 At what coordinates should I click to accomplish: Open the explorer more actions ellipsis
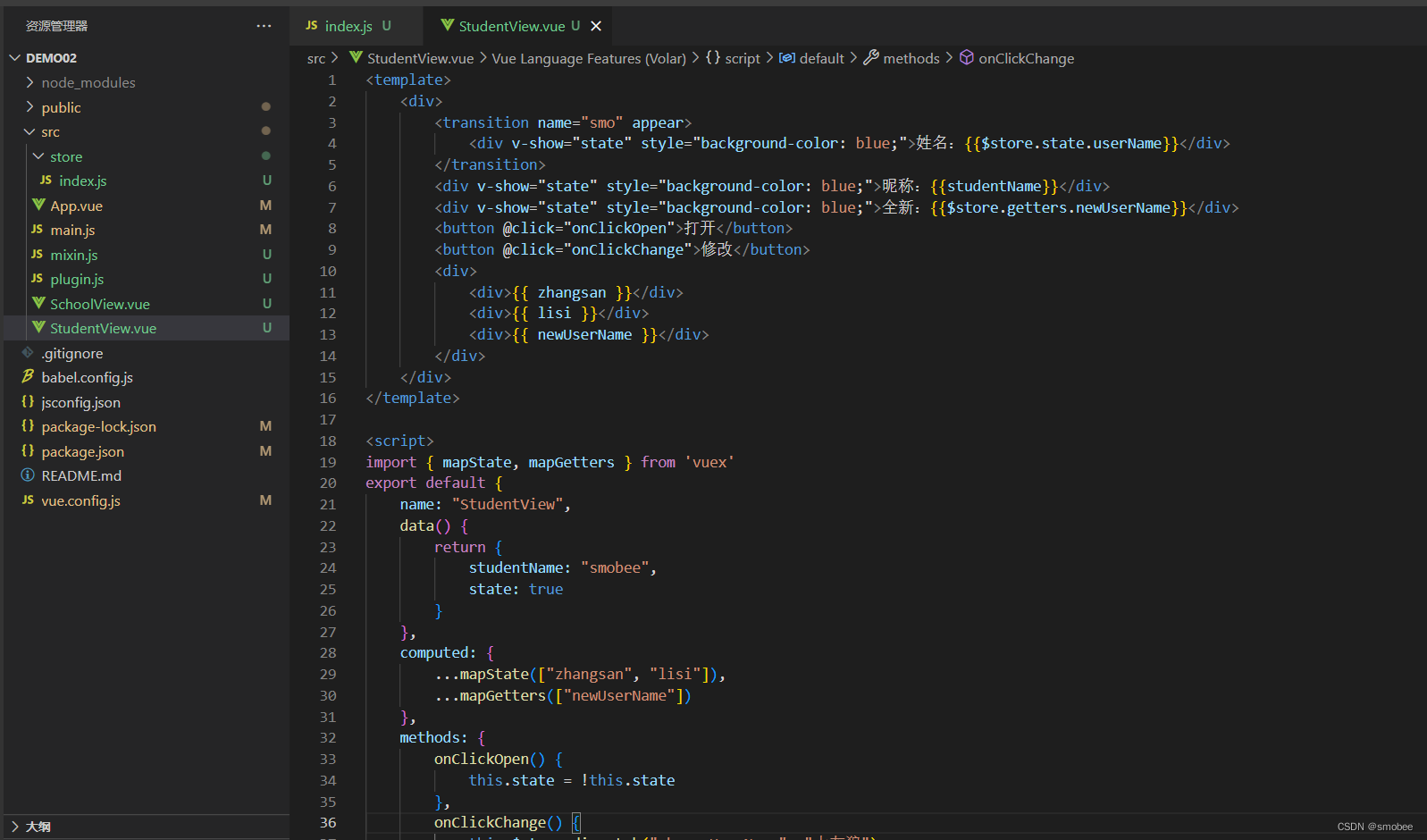click(264, 26)
